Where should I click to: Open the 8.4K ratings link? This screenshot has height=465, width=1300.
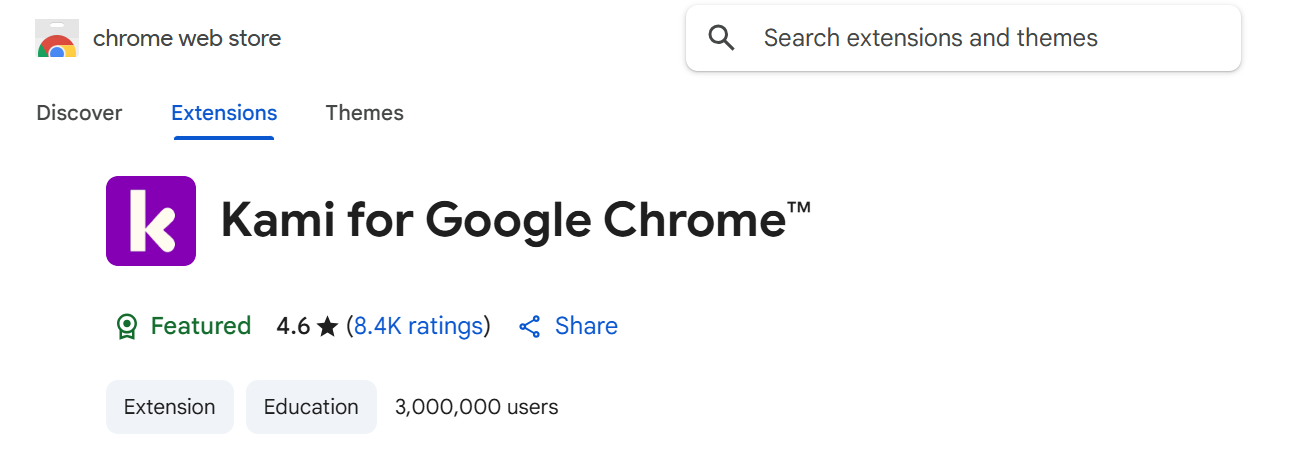(x=419, y=326)
